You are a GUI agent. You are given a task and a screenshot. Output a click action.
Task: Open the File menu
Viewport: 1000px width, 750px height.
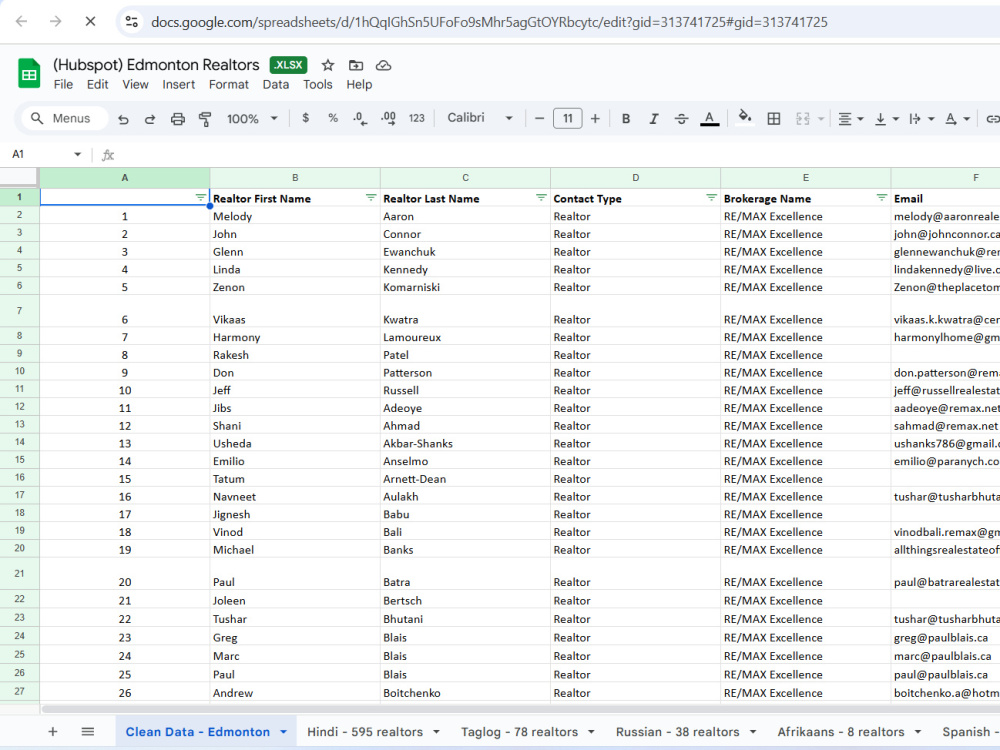coord(63,84)
